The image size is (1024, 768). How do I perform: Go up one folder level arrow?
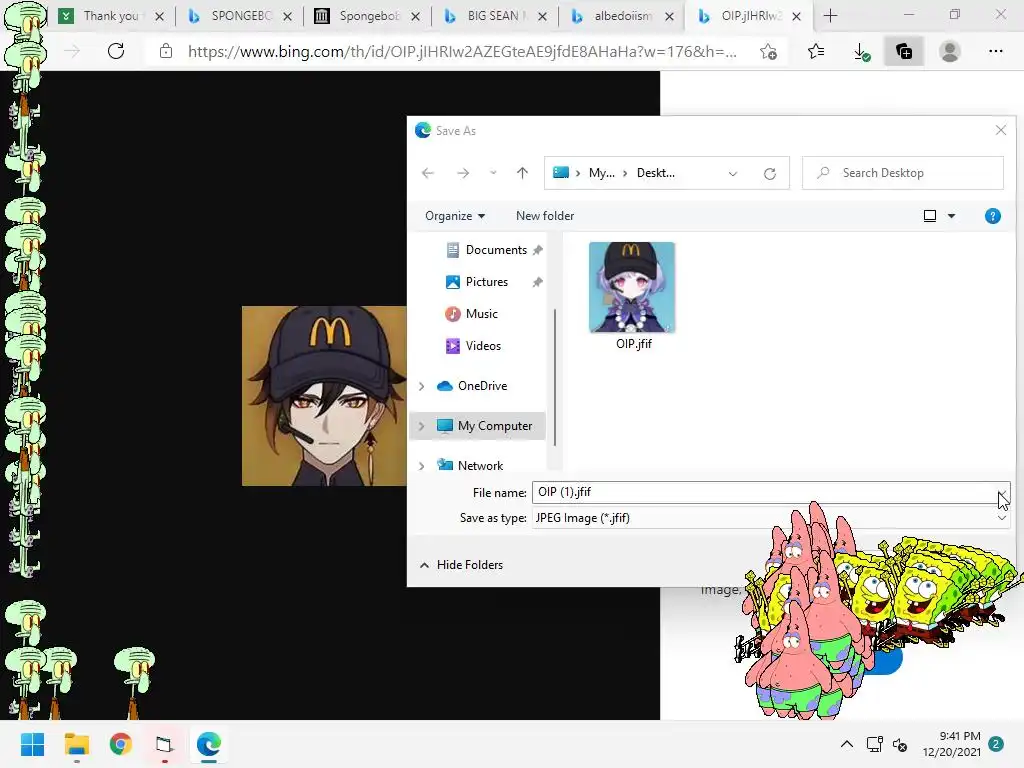coord(522,173)
